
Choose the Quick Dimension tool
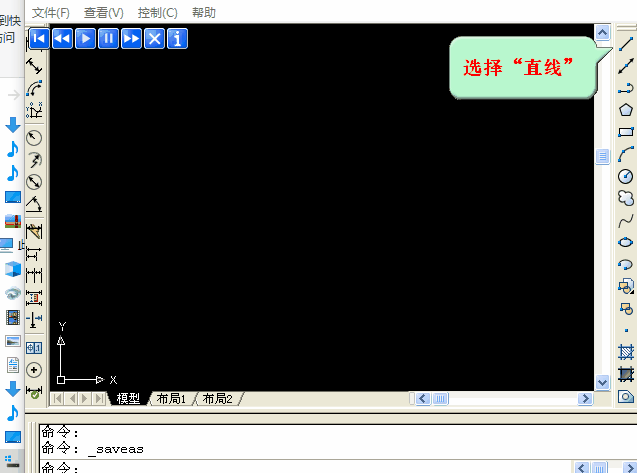(34, 232)
